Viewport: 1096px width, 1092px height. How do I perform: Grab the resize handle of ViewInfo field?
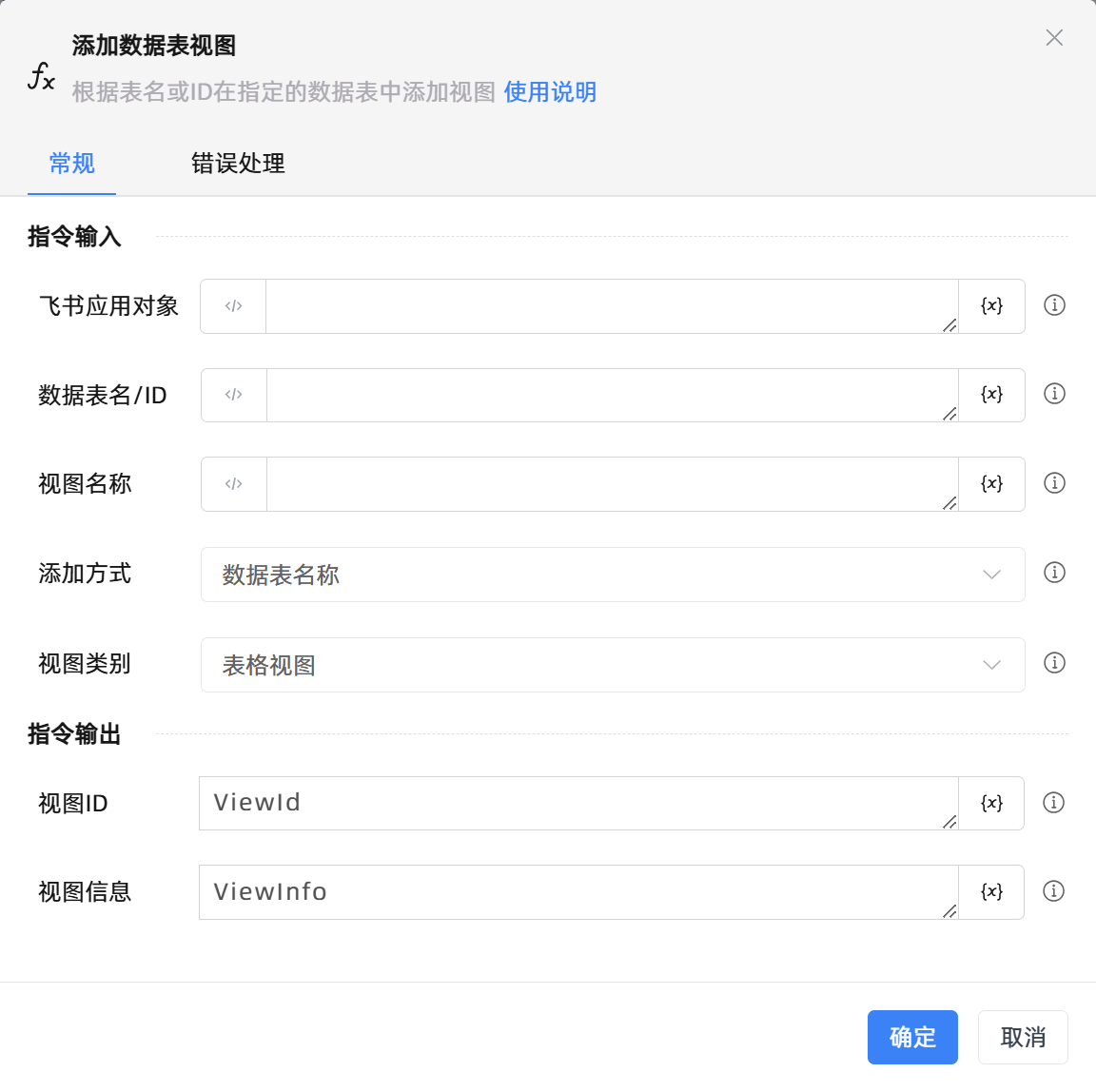[x=949, y=911]
